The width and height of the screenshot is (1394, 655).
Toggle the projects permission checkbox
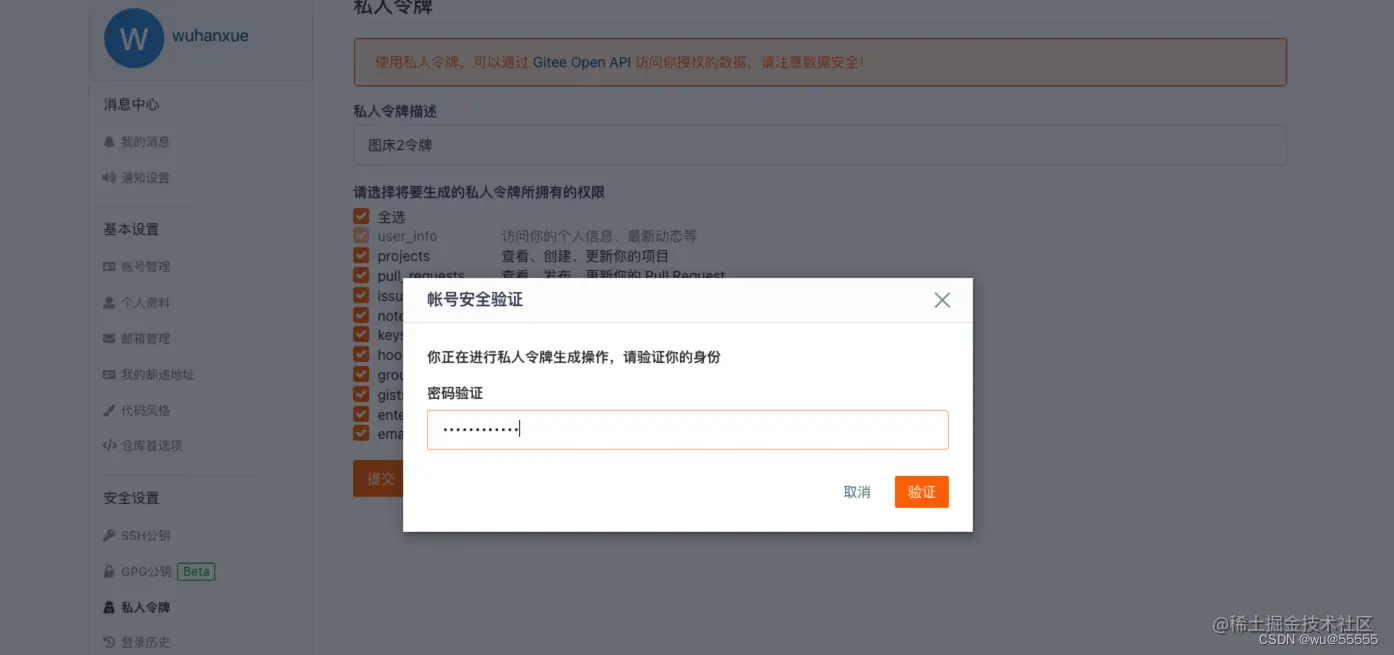click(x=361, y=255)
